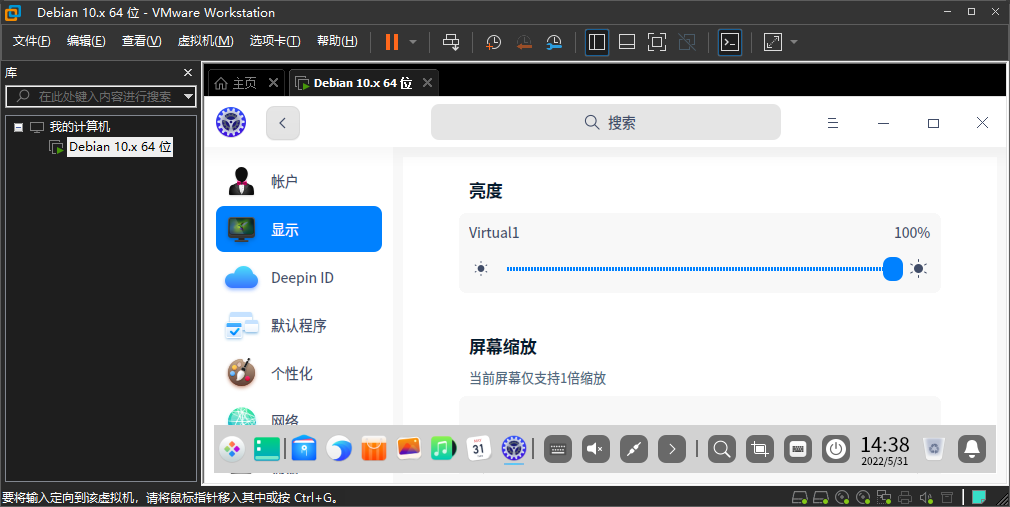Open the Calendar dock icon
Screen dimensions: 1010x507
tap(479, 448)
